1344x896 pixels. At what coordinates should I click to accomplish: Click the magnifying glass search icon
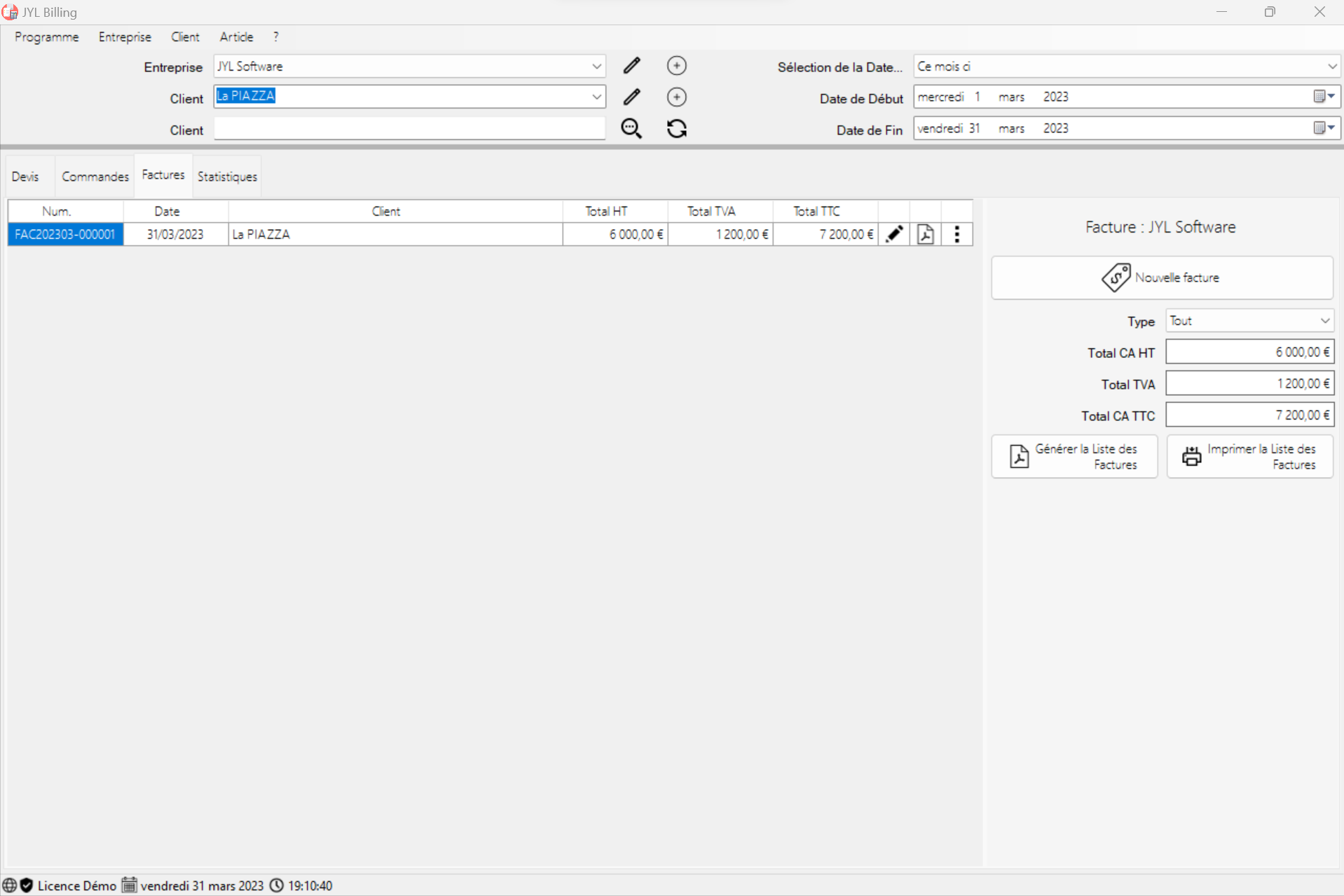[x=631, y=129]
